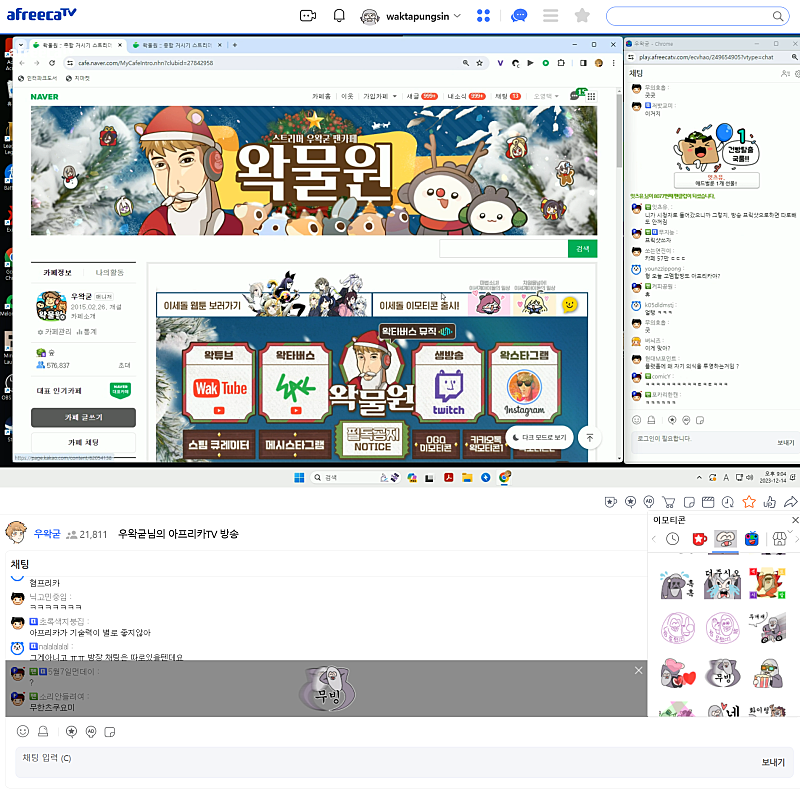Click the sticker icon below chat
This screenshot has height=801, width=800.
(x=109, y=732)
